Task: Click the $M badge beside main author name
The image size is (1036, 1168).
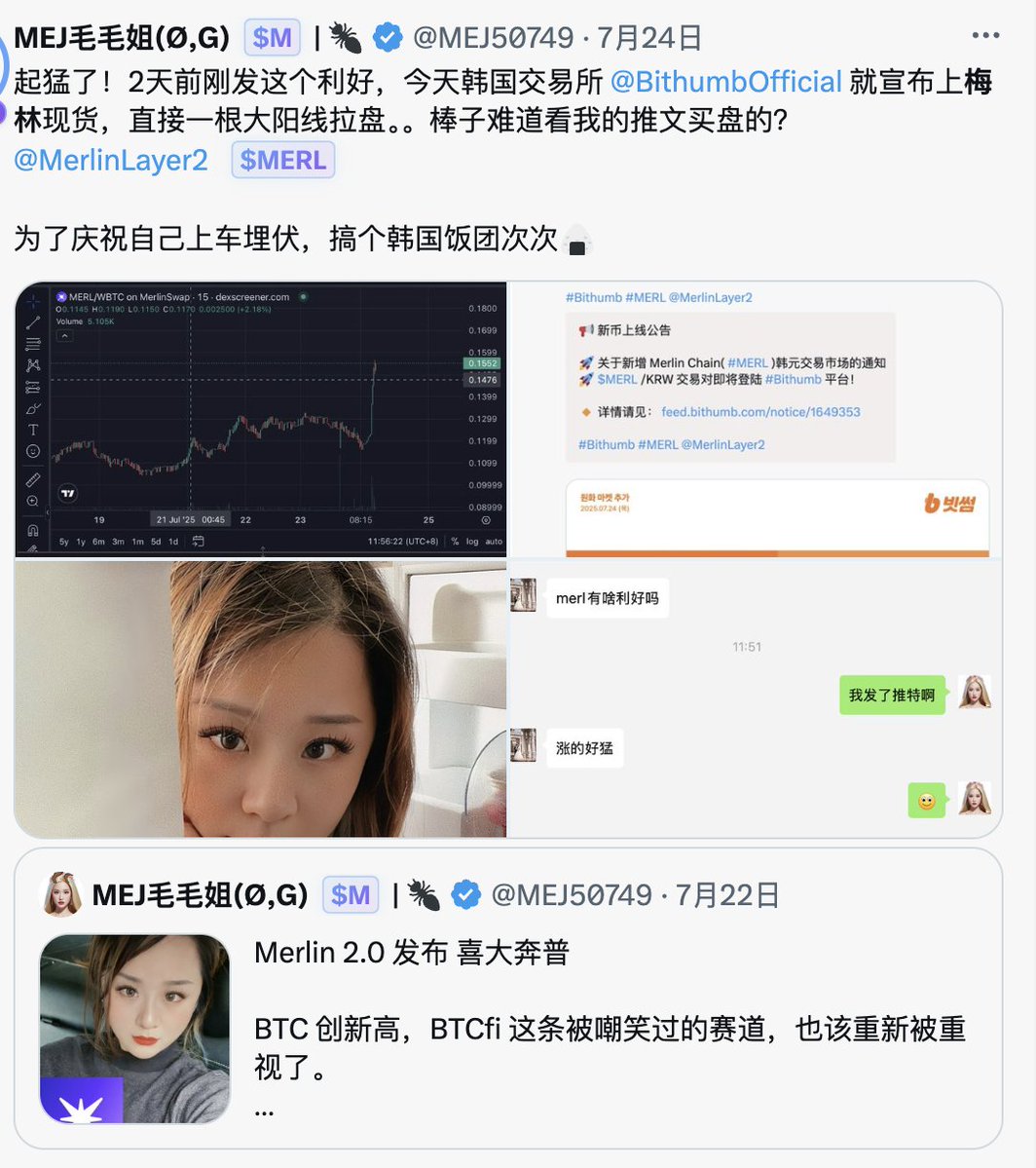Action: tap(272, 37)
